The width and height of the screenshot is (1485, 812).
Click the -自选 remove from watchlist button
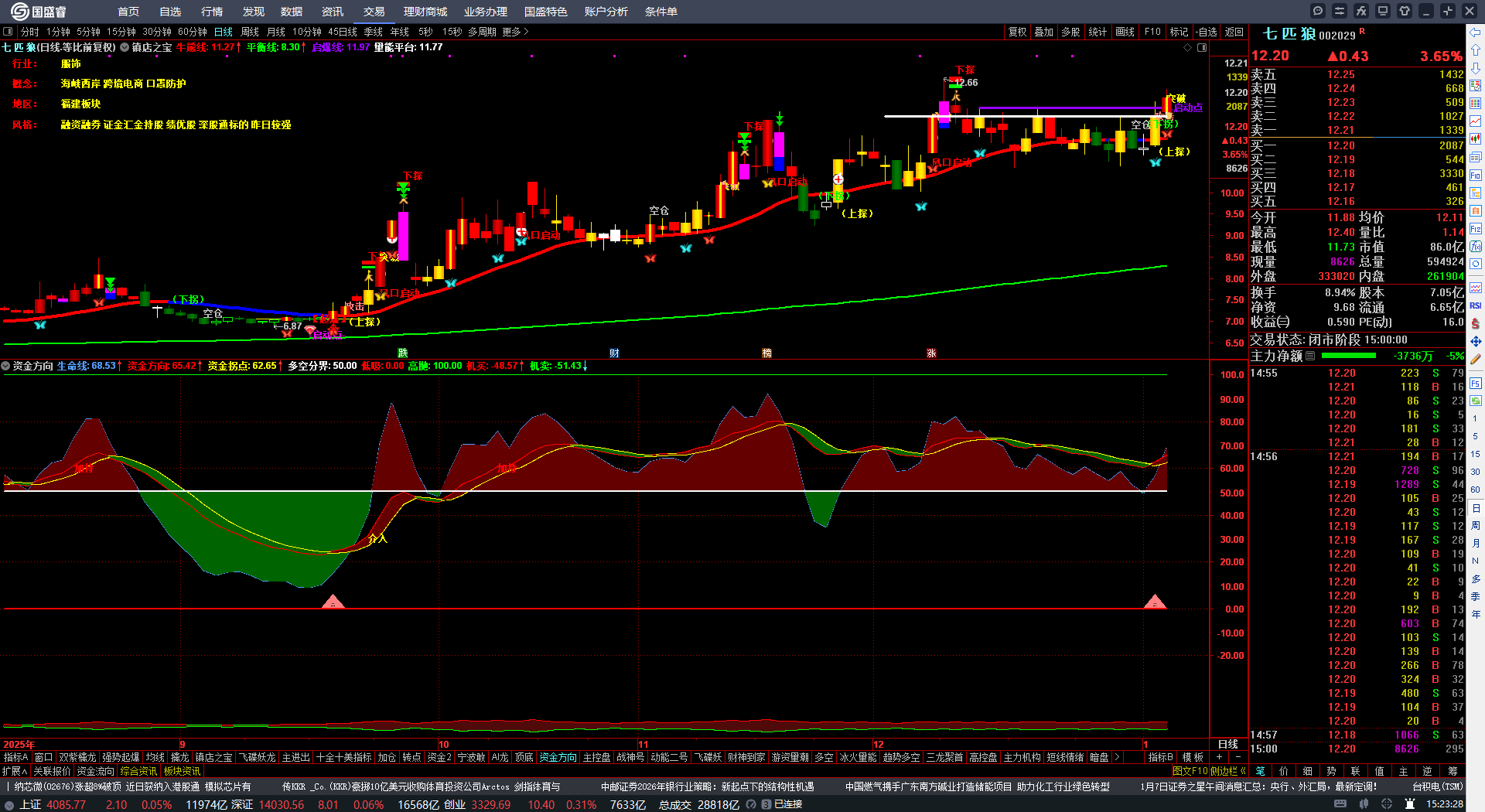(1207, 32)
